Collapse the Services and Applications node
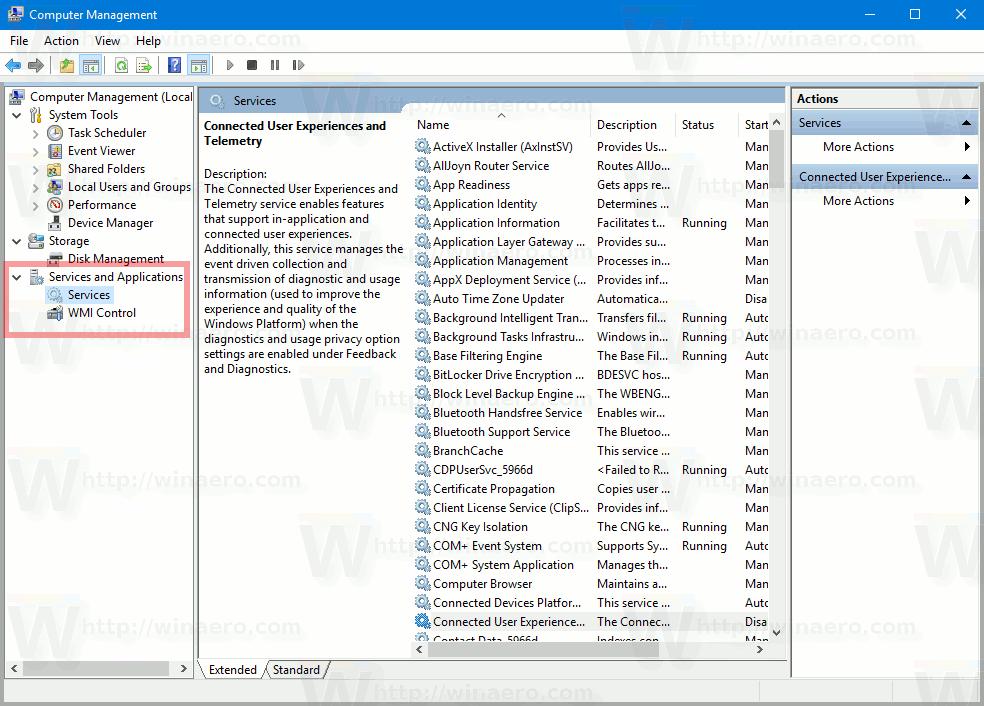The height and width of the screenshot is (706, 984). (x=14, y=277)
